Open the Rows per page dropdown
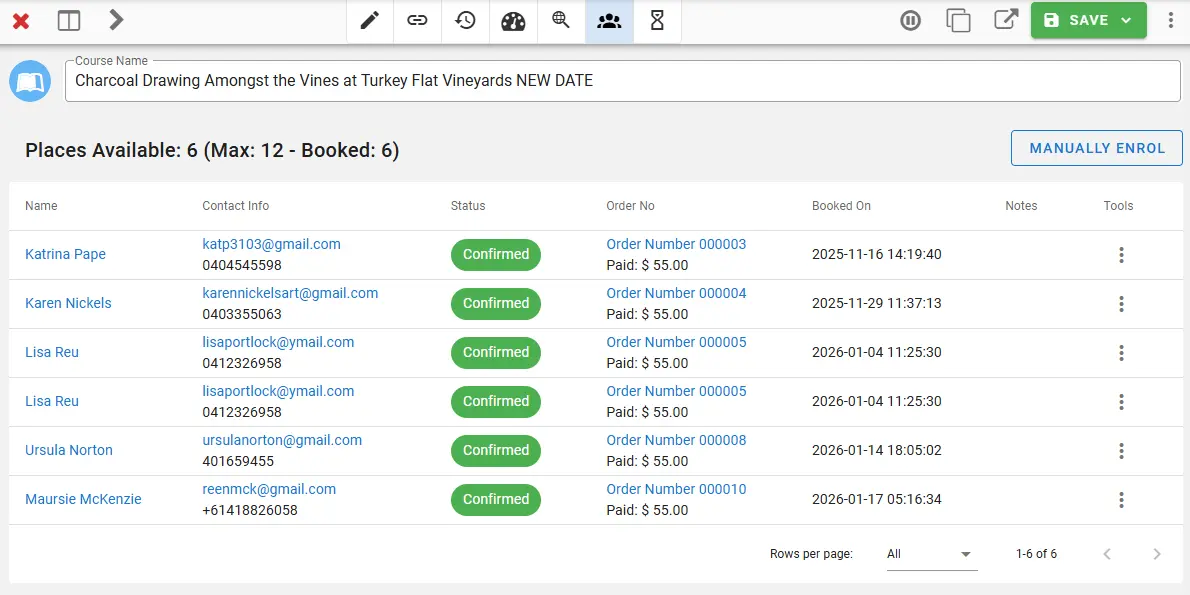Viewport: 1190px width, 595px height. pyautogui.click(x=931, y=554)
